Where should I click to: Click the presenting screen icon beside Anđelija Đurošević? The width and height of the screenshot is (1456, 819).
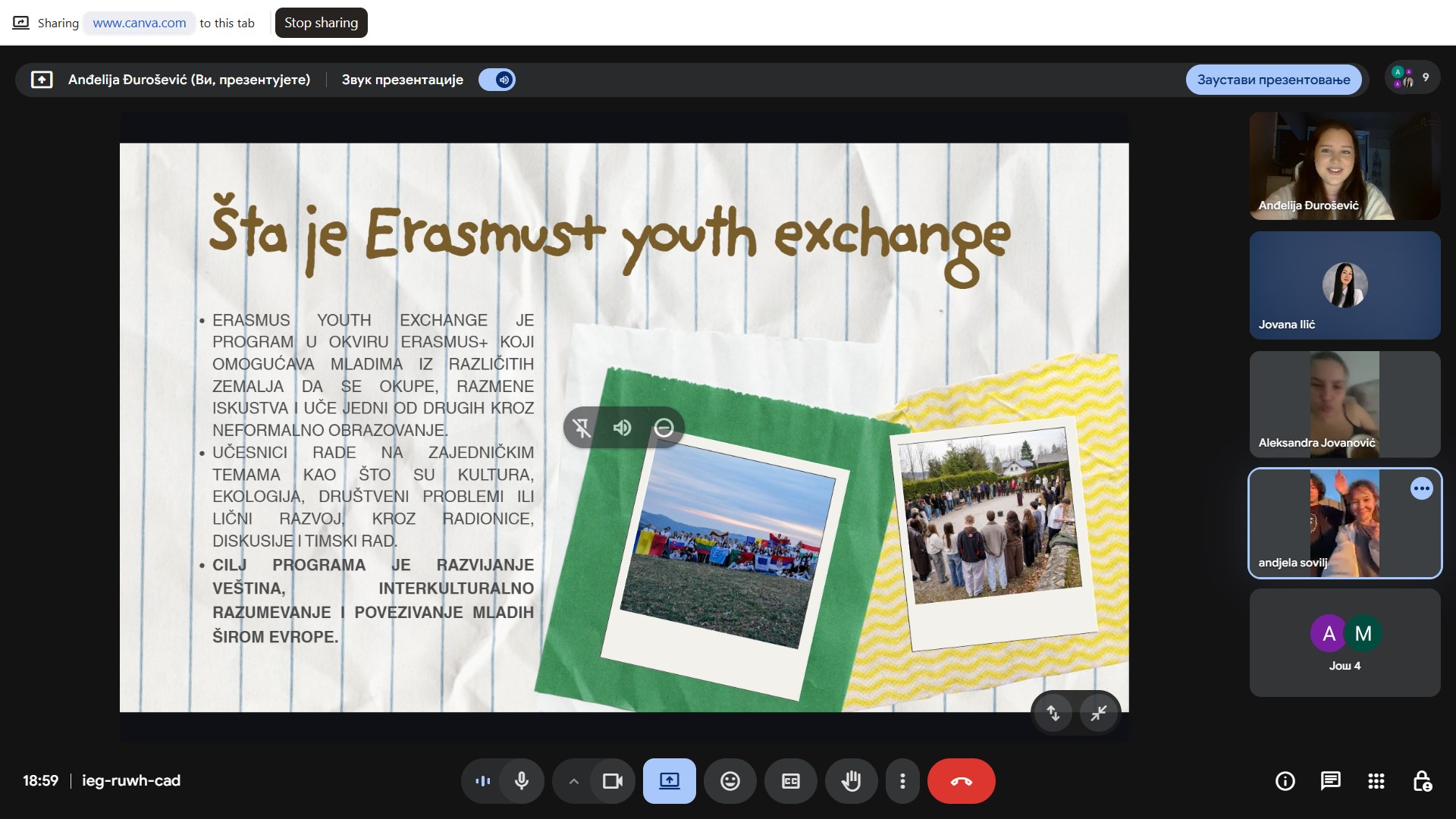coord(42,80)
